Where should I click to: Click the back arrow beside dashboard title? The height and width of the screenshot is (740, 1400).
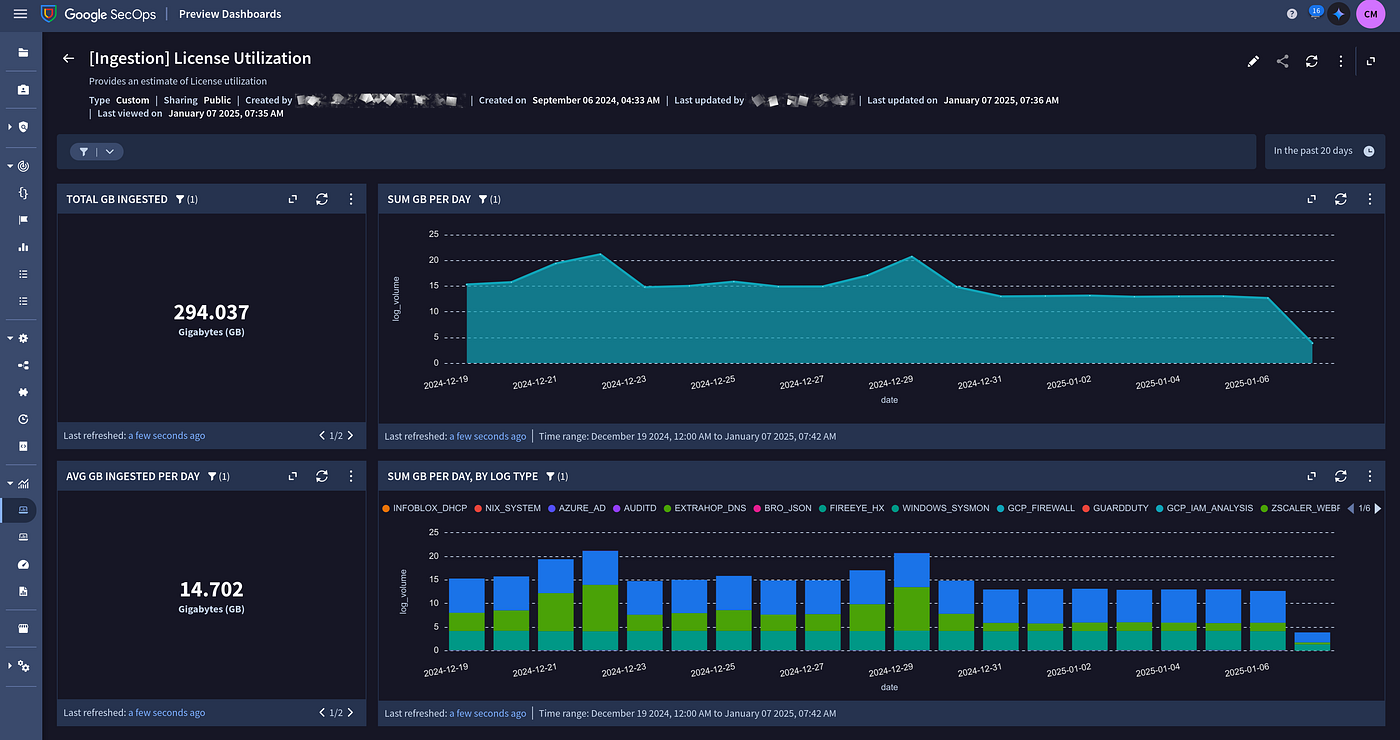(68, 59)
